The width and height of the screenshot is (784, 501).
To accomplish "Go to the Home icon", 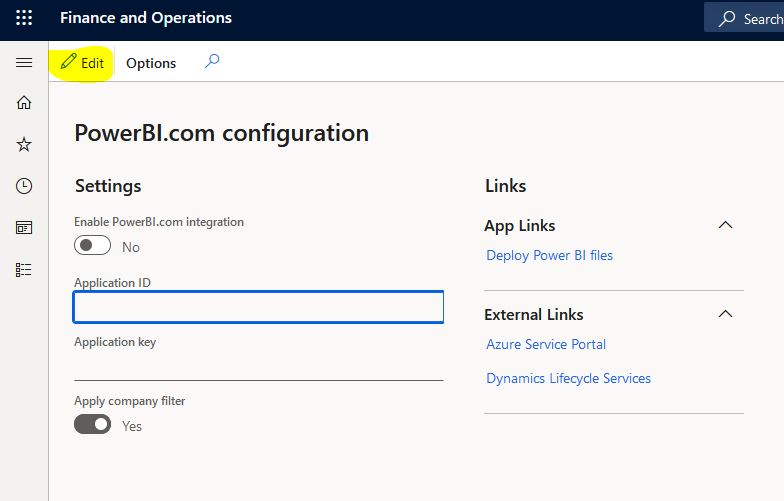I will (x=24, y=102).
